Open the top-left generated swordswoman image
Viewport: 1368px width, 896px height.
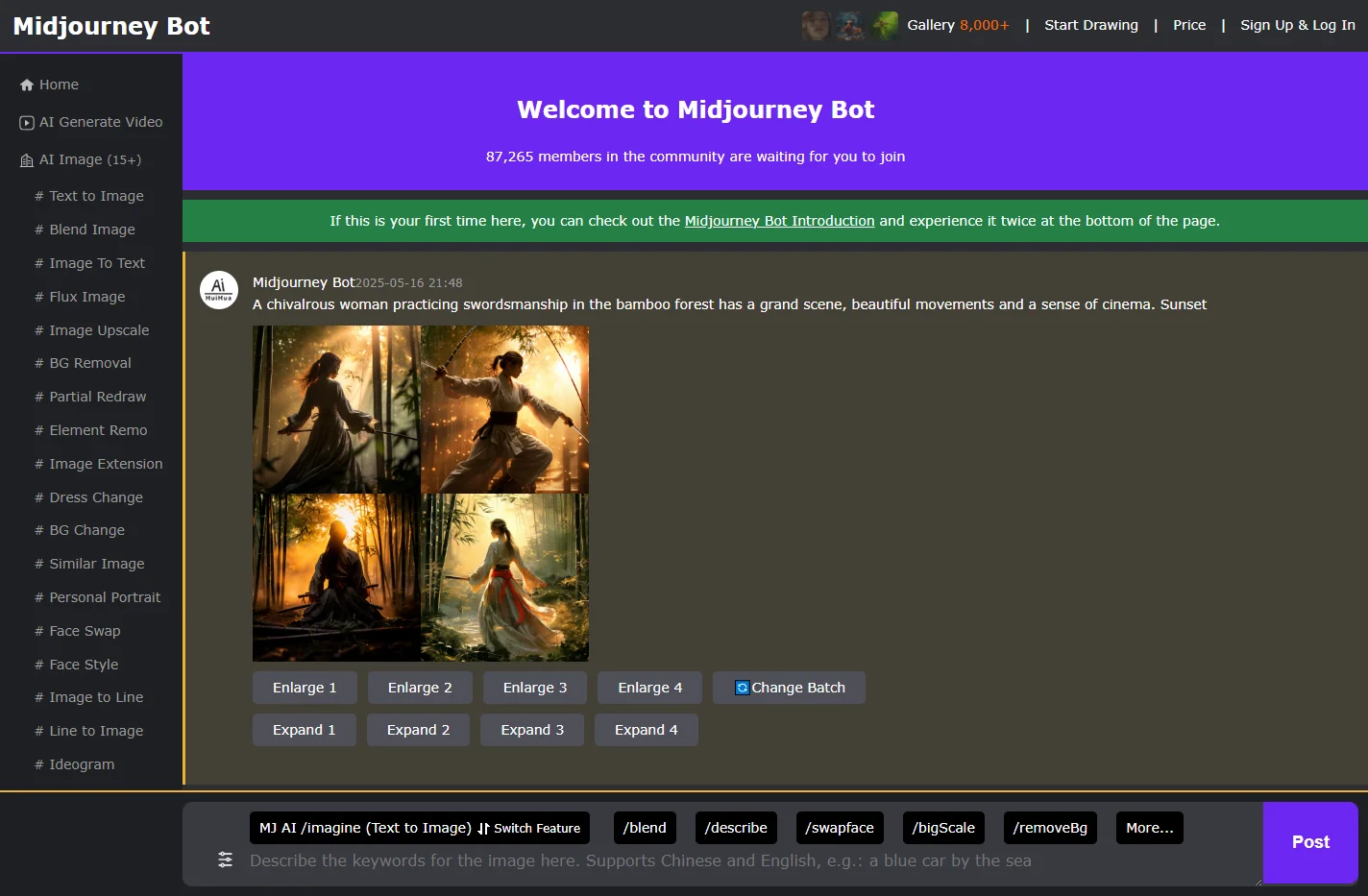(336, 409)
